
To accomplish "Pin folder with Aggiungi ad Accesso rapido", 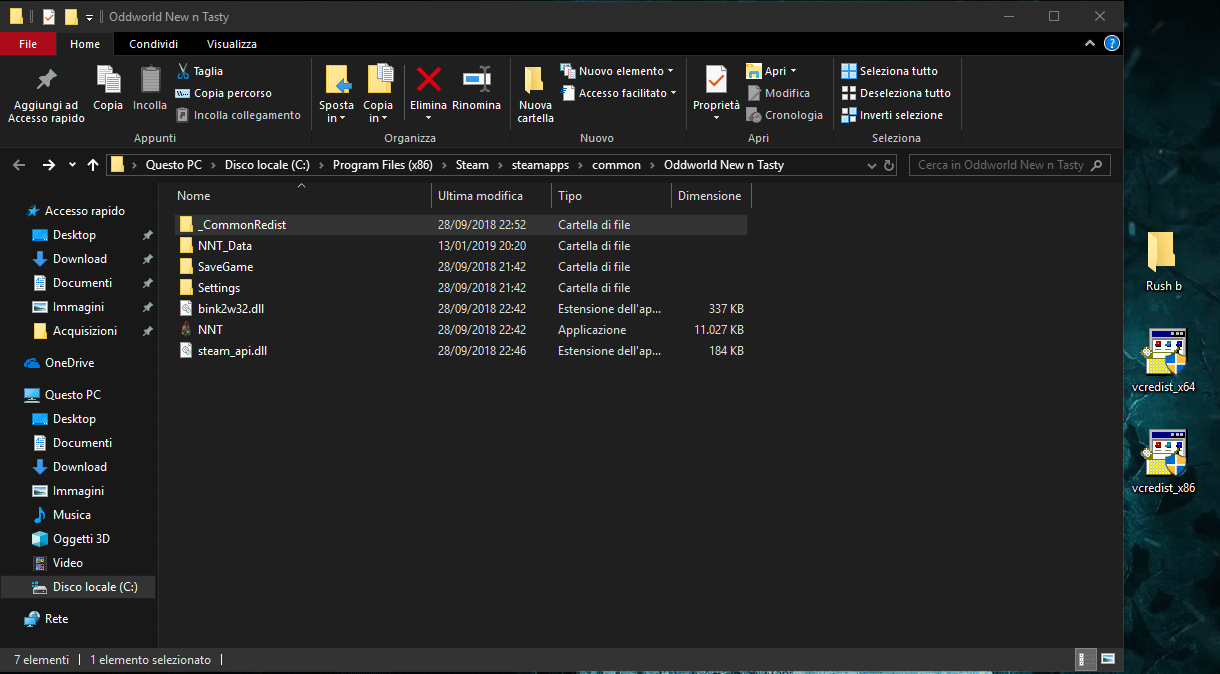I will click(46, 96).
